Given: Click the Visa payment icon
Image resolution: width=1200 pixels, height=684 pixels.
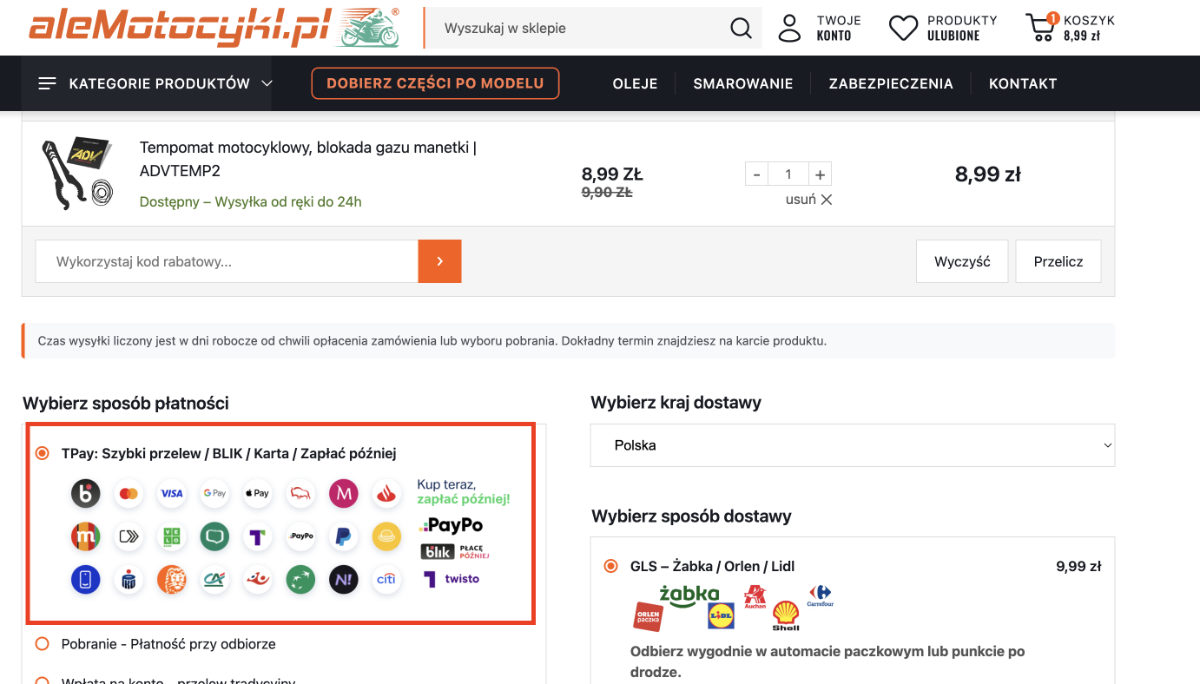Looking at the screenshot, I should coord(172,493).
